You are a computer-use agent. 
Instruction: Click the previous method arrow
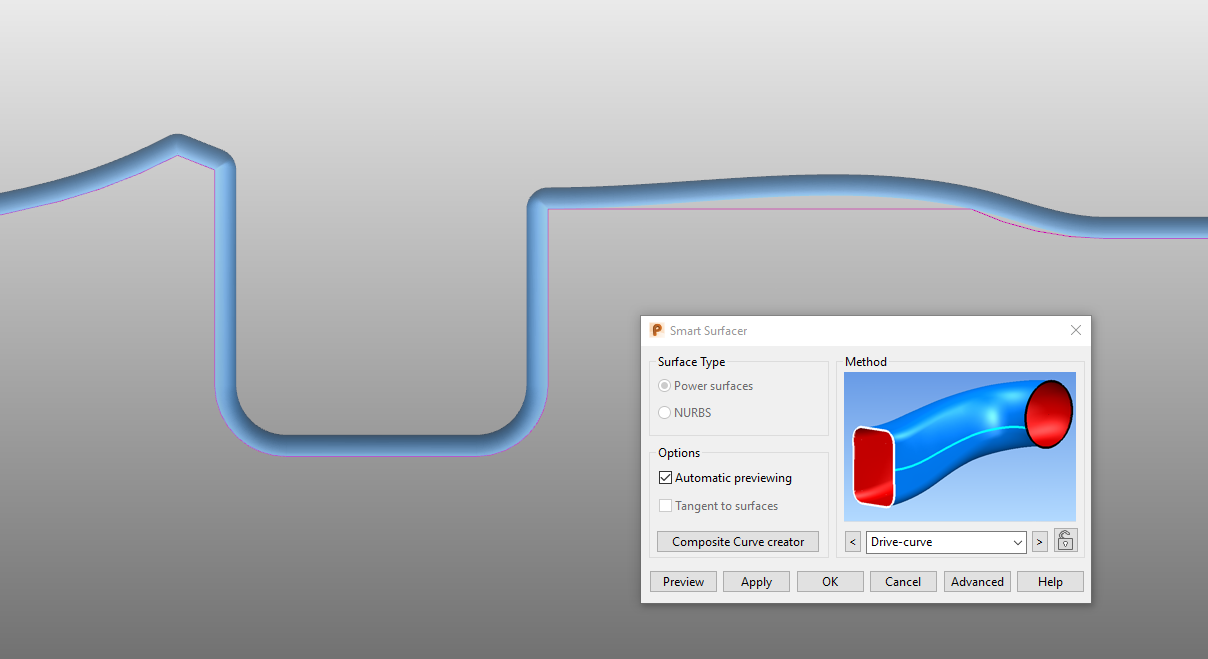pos(852,541)
